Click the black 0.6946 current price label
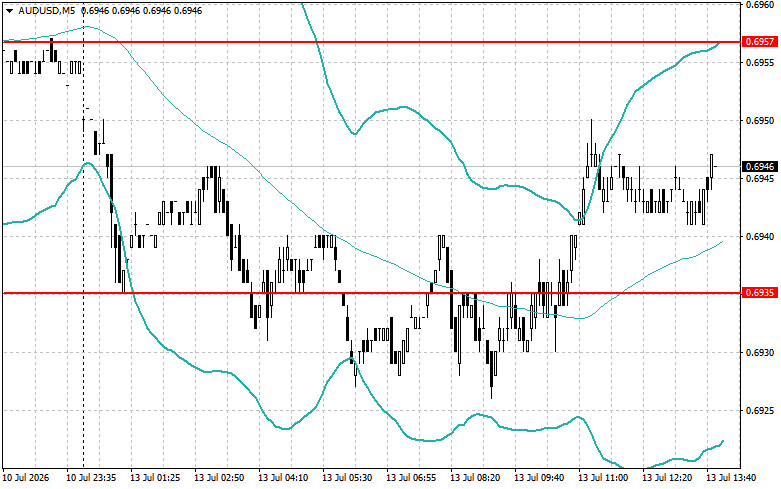This screenshot has width=781, height=489. coord(760,166)
